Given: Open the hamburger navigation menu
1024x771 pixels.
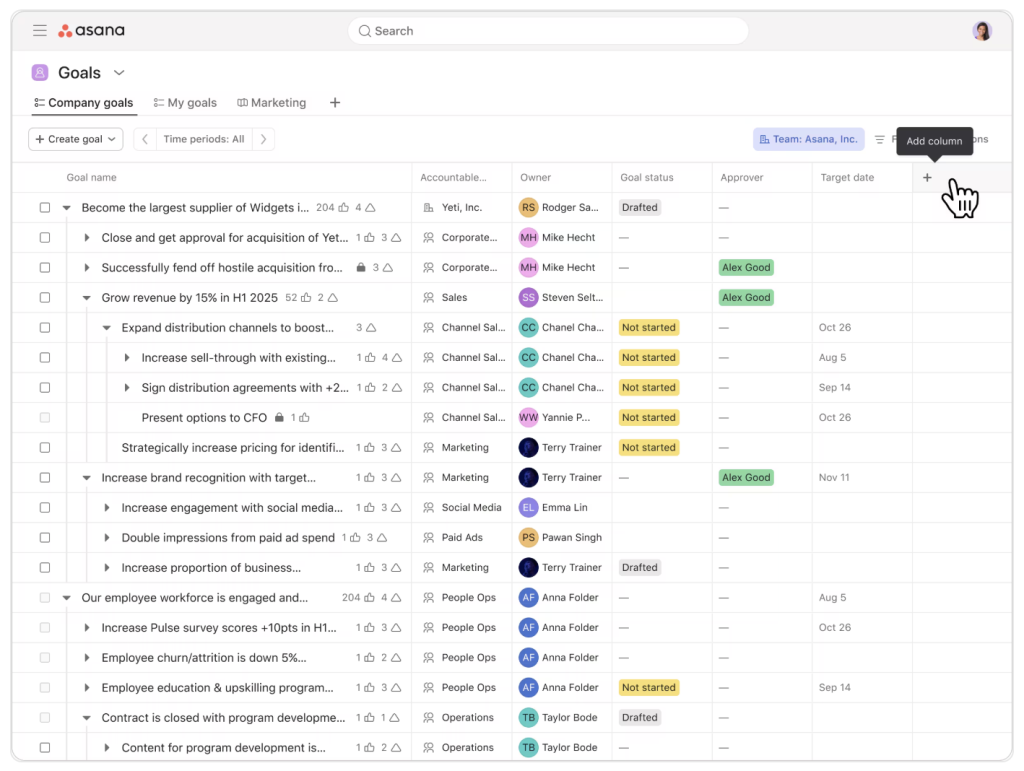Looking at the screenshot, I should (40, 31).
